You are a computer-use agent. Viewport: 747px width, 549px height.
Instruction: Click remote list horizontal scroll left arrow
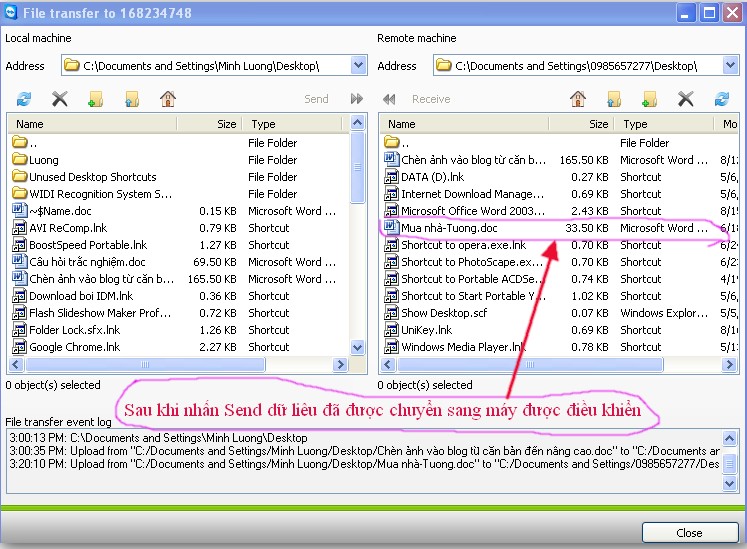(388, 365)
